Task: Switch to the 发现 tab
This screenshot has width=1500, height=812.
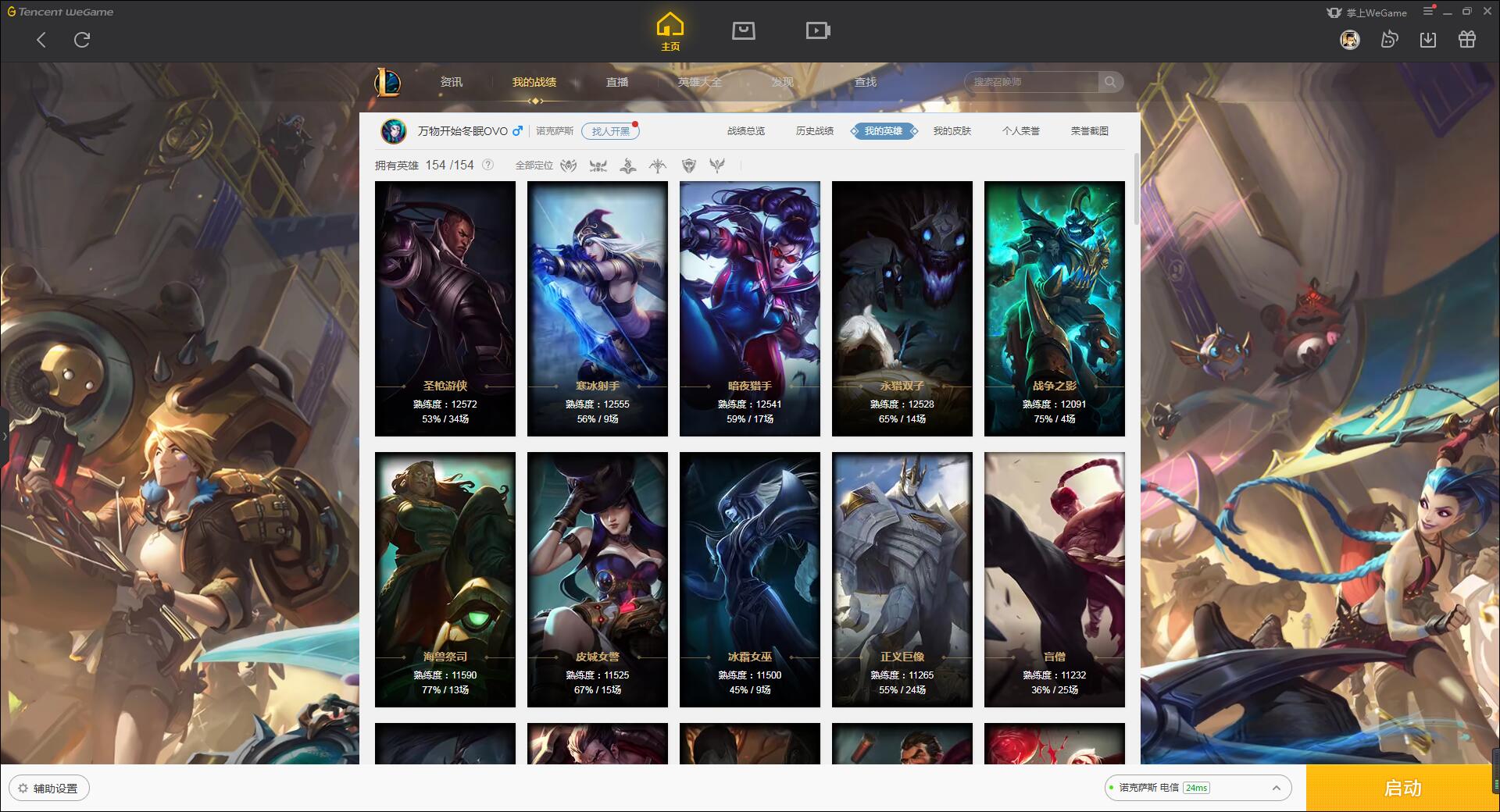Action: 783,82
